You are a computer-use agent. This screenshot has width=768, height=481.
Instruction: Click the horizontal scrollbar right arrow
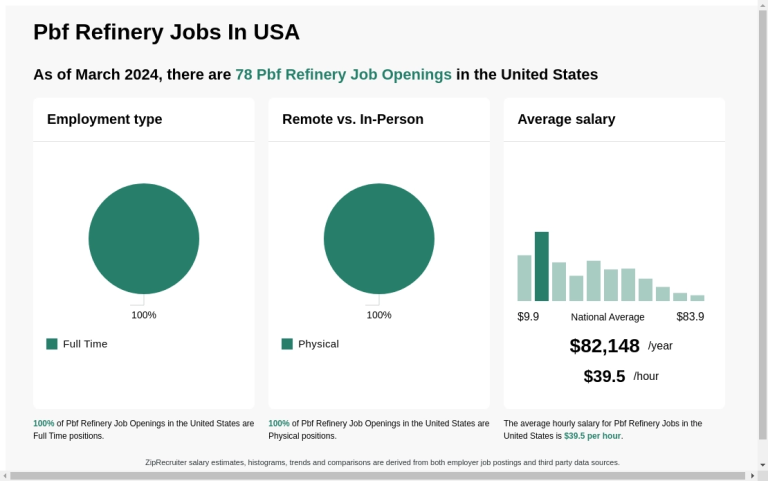pos(752,476)
